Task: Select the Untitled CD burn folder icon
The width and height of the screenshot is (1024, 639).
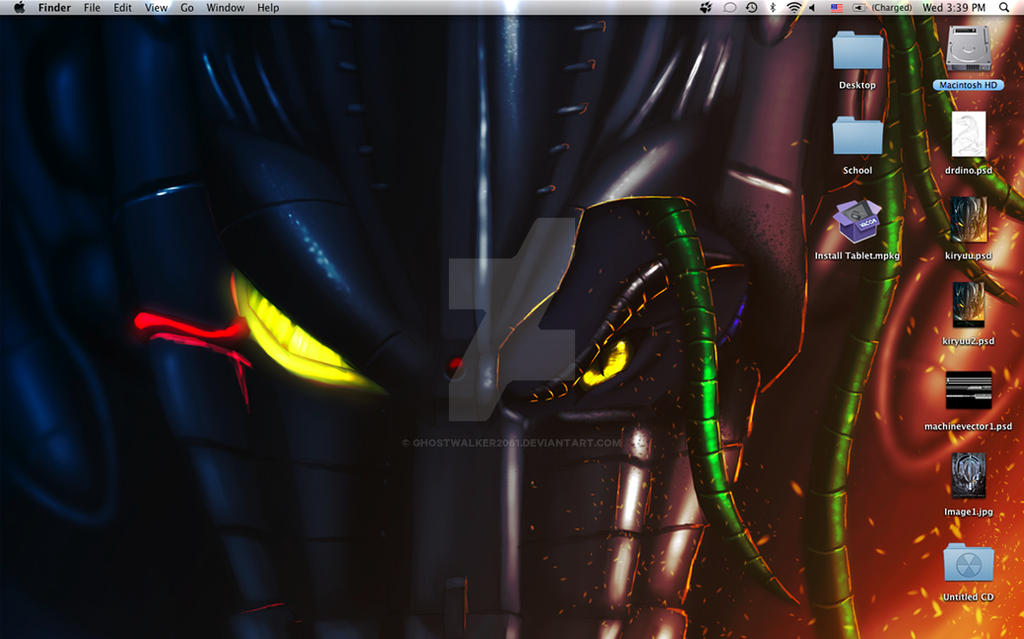Action: click(968, 562)
